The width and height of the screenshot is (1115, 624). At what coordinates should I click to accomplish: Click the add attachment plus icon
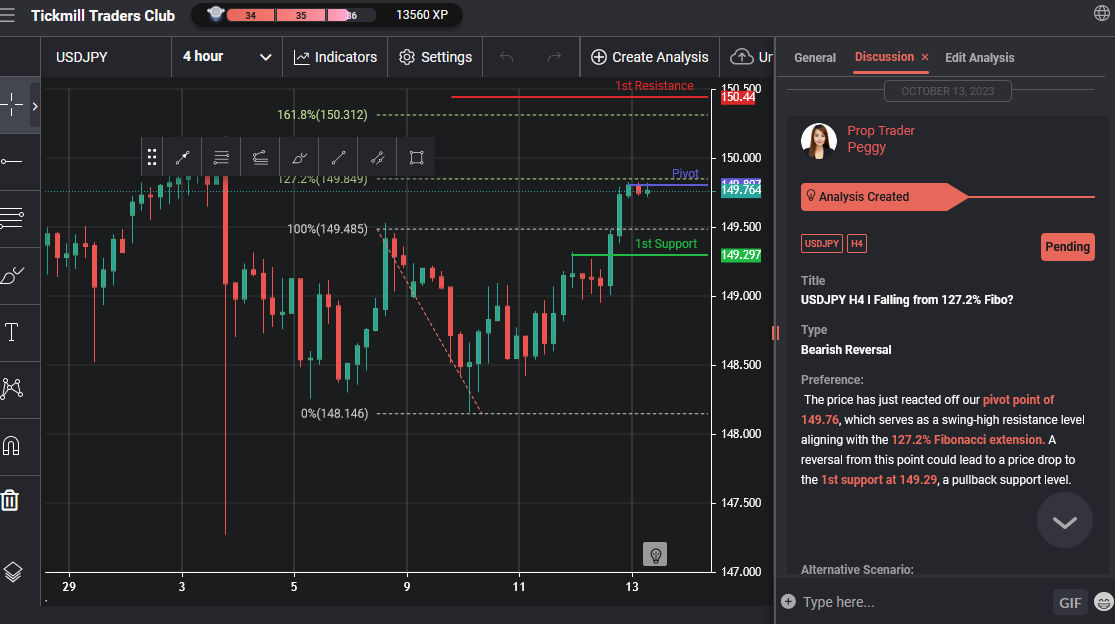(788, 601)
